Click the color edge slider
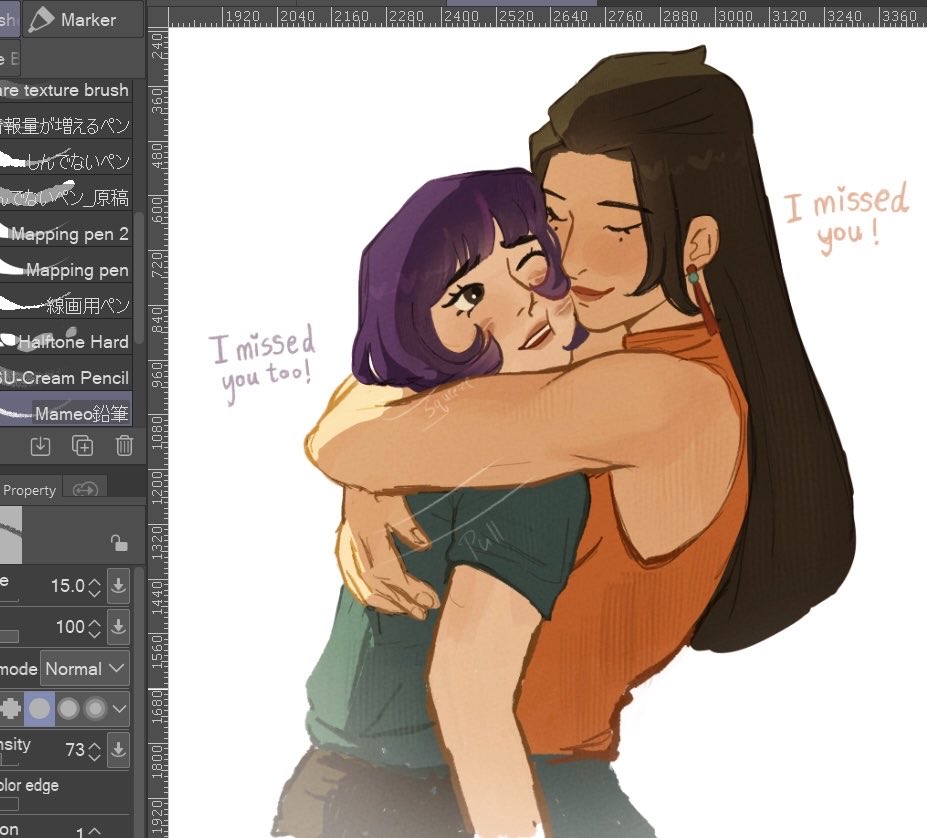The height and width of the screenshot is (838, 927). pyautogui.click(x=9, y=804)
